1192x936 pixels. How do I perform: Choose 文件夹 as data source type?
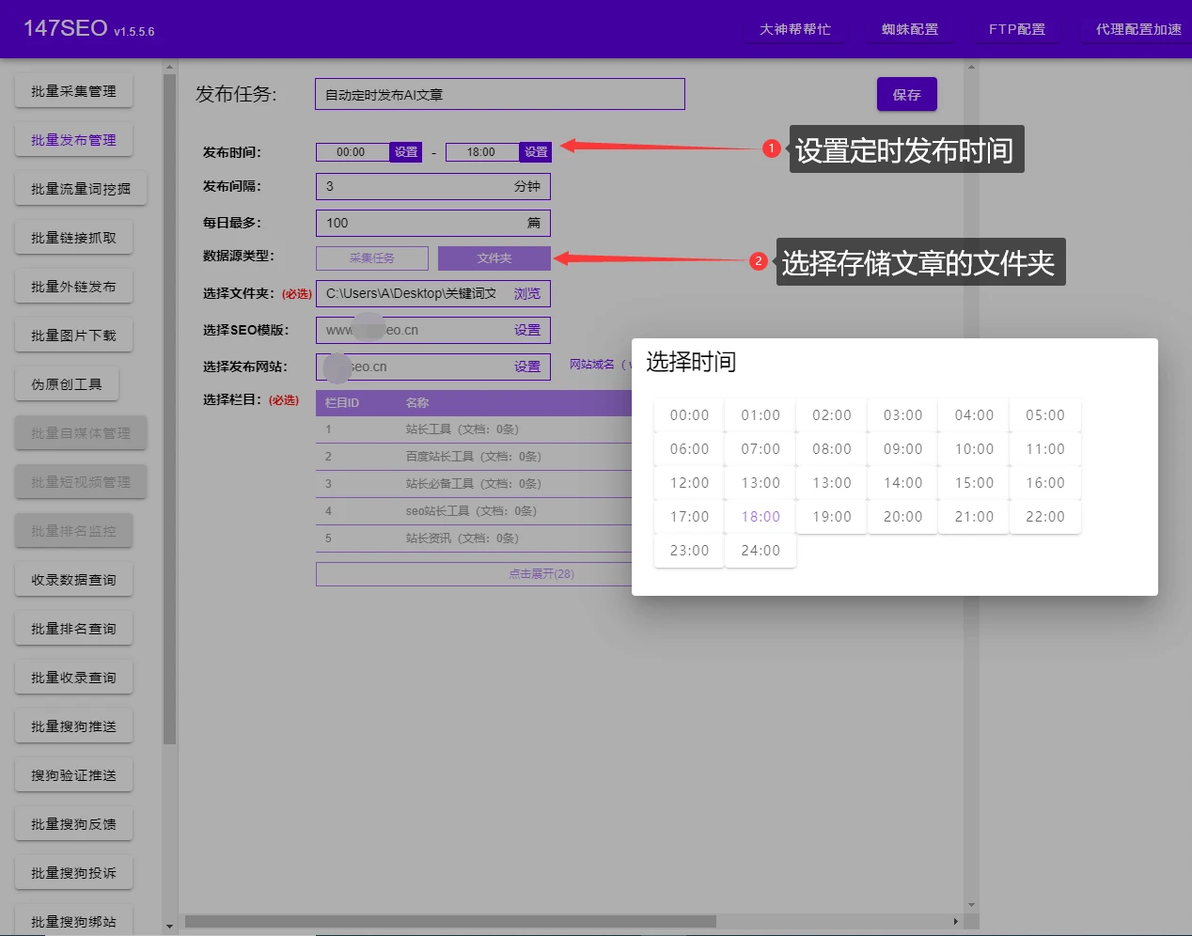494,258
